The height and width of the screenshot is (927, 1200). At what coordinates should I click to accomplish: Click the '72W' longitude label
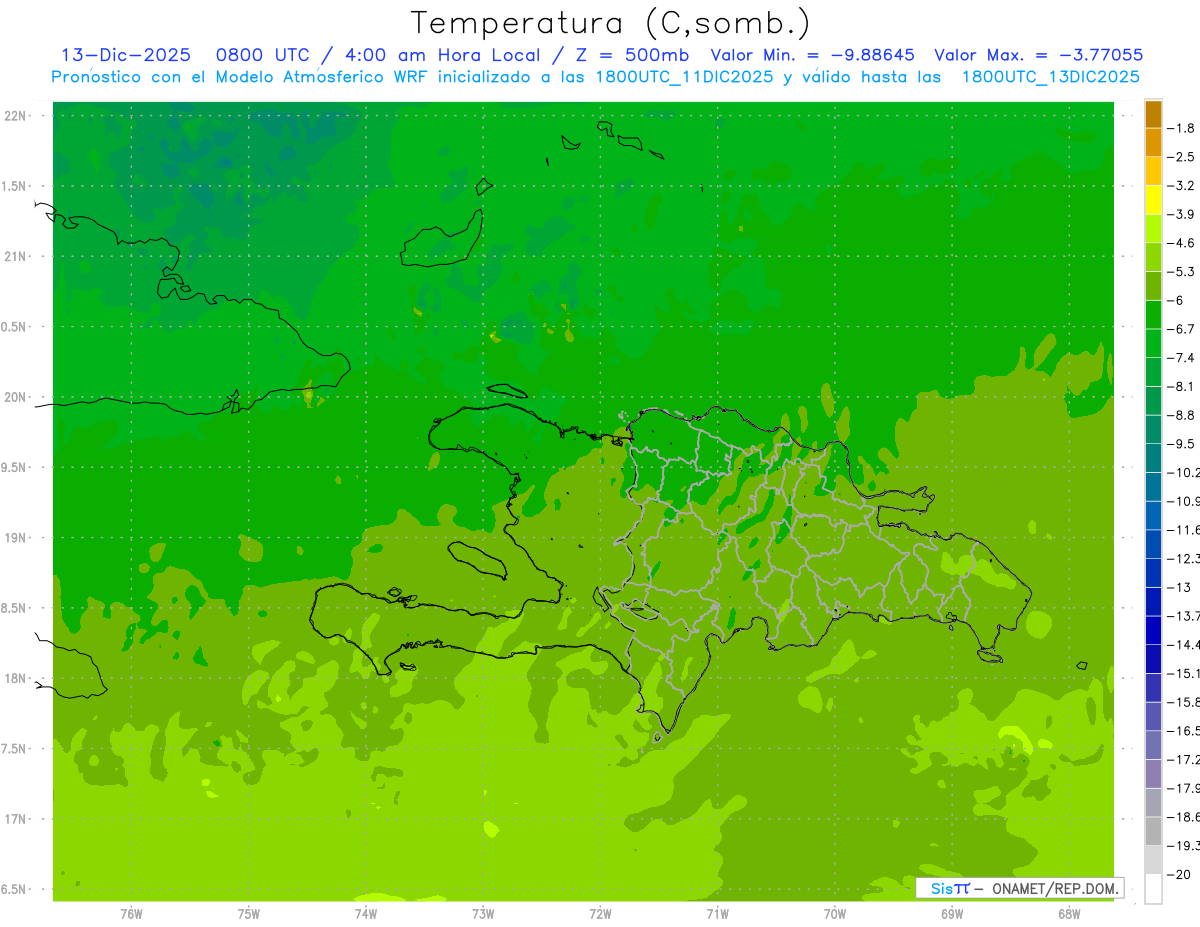tap(600, 913)
